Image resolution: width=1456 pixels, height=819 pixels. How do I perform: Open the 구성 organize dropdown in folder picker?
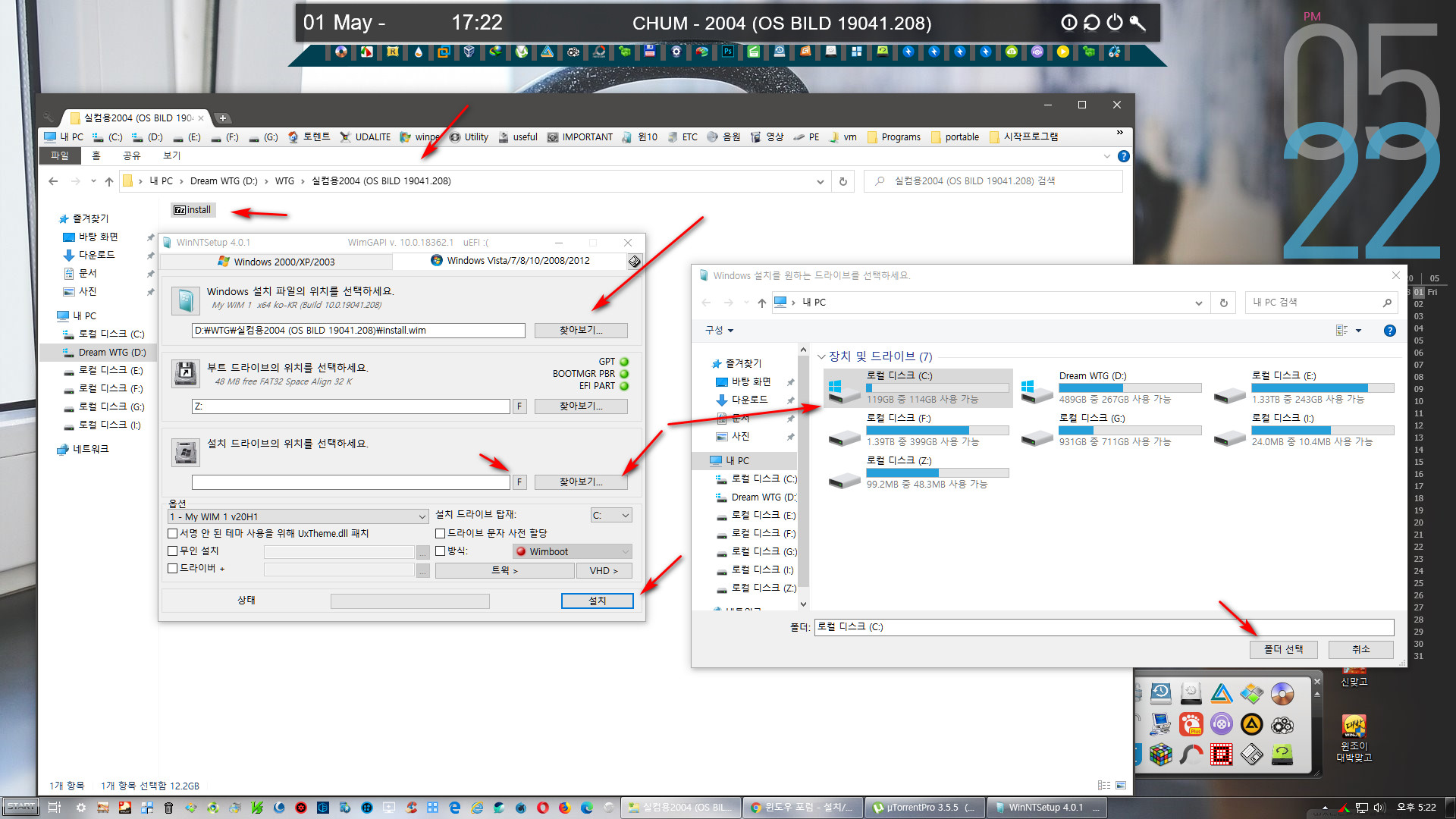coord(719,331)
